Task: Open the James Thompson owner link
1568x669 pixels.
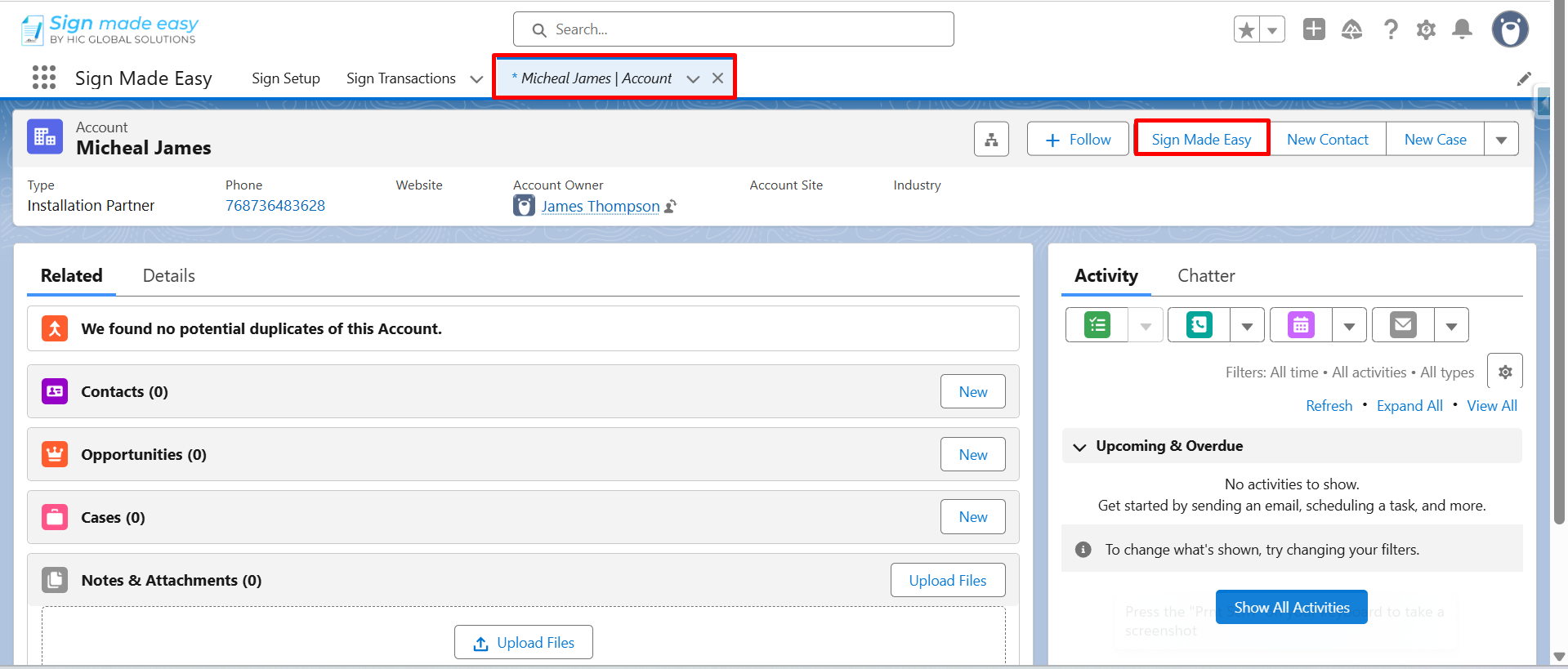Action: coord(601,207)
